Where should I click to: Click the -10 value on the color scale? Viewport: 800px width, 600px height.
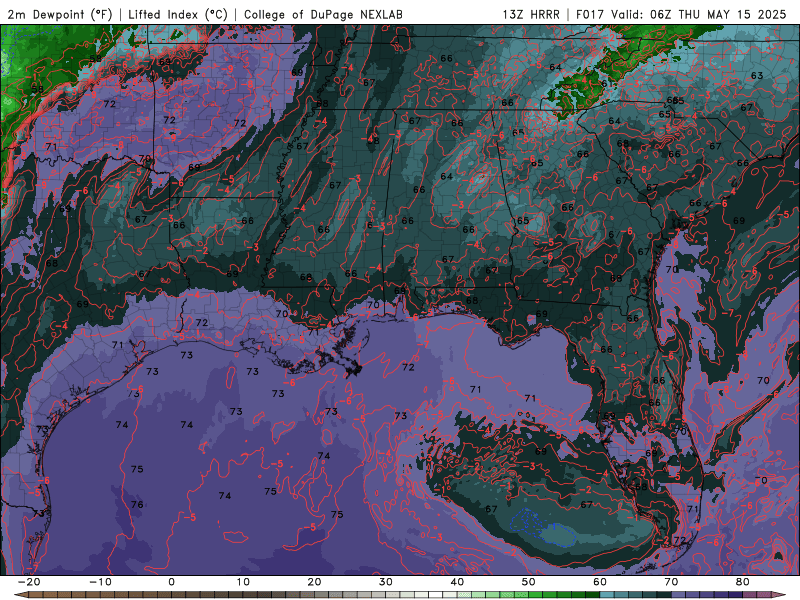tap(100, 582)
